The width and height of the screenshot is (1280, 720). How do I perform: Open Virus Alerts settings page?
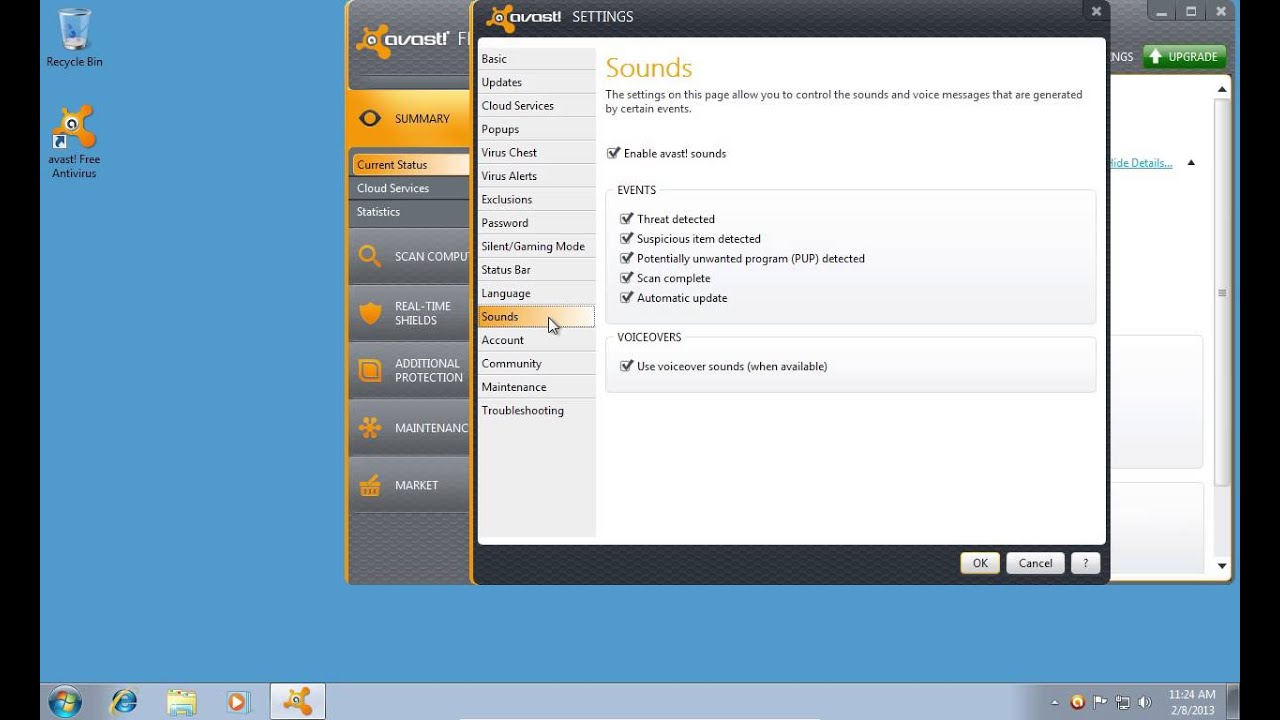(x=536, y=176)
